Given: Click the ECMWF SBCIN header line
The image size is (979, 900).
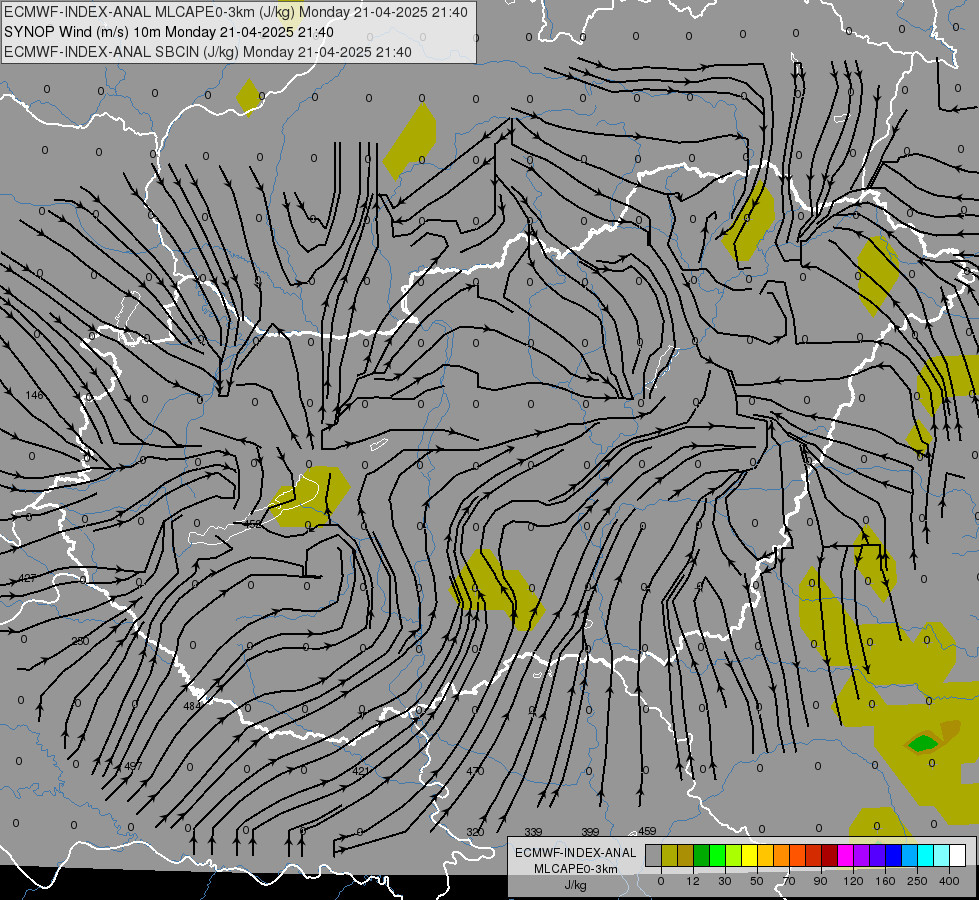Looking at the screenshot, I should click(207, 52).
